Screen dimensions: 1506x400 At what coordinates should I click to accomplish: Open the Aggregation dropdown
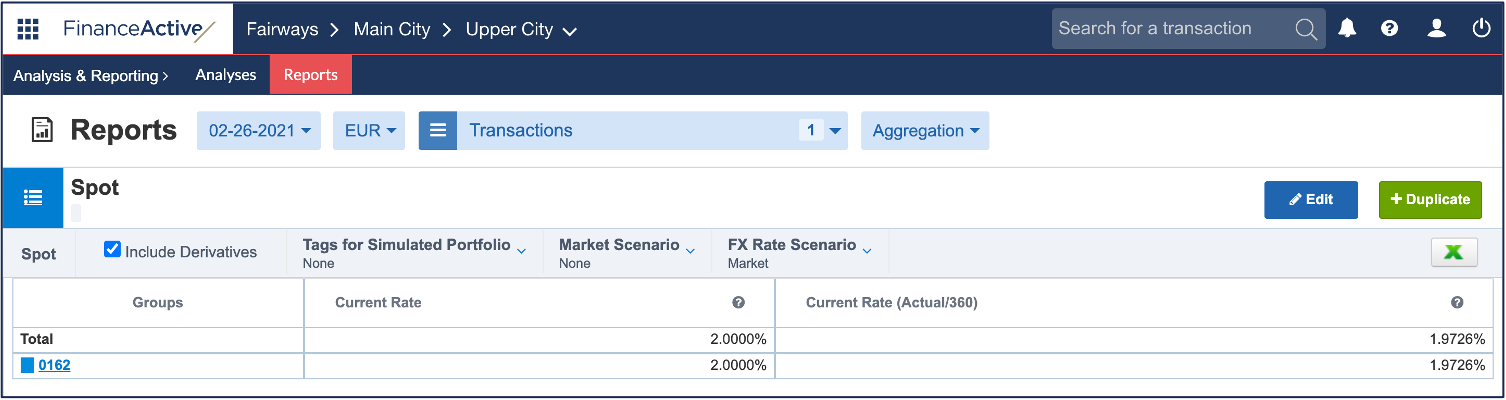click(x=924, y=131)
